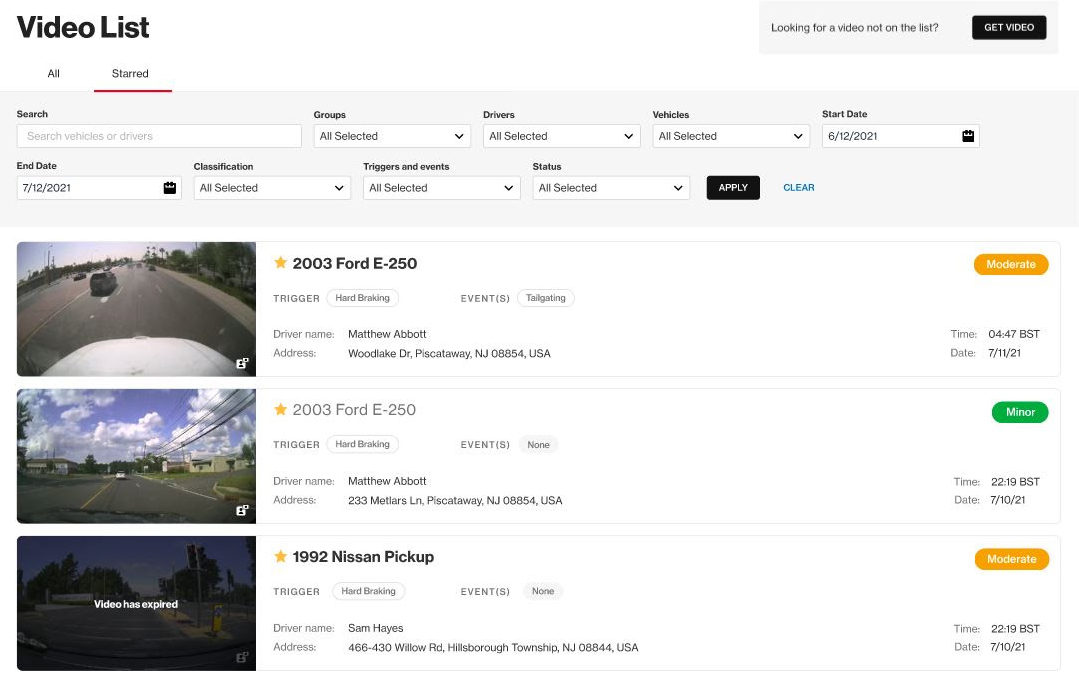Expand Triggers and events dropdown
Screen dimensions: 1079x677
pyautogui.click(x=441, y=188)
